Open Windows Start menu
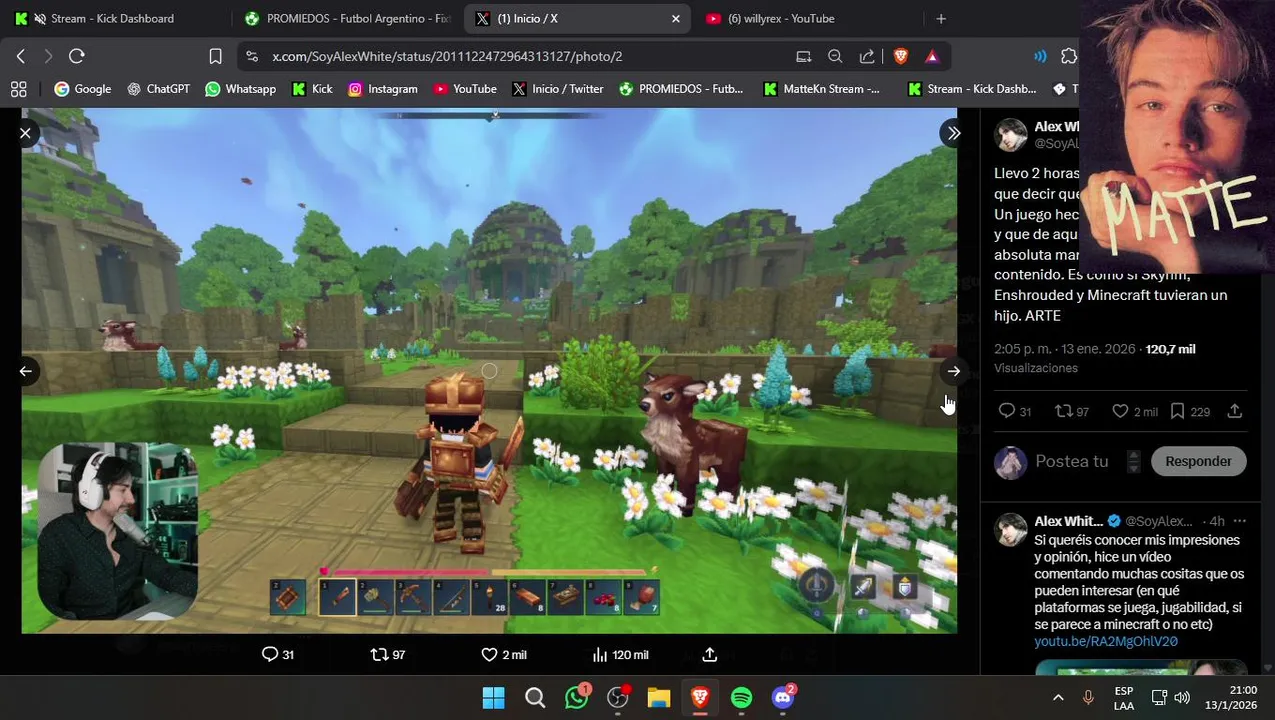 pos(494,697)
